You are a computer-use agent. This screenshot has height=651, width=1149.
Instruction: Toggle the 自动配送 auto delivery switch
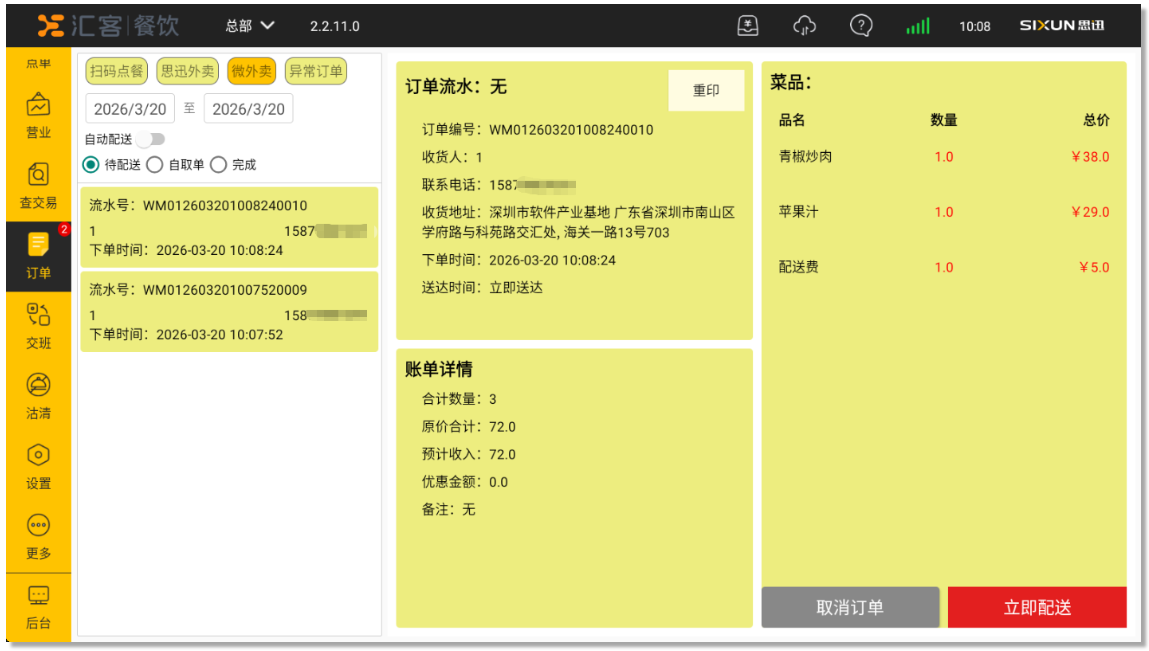(x=152, y=139)
